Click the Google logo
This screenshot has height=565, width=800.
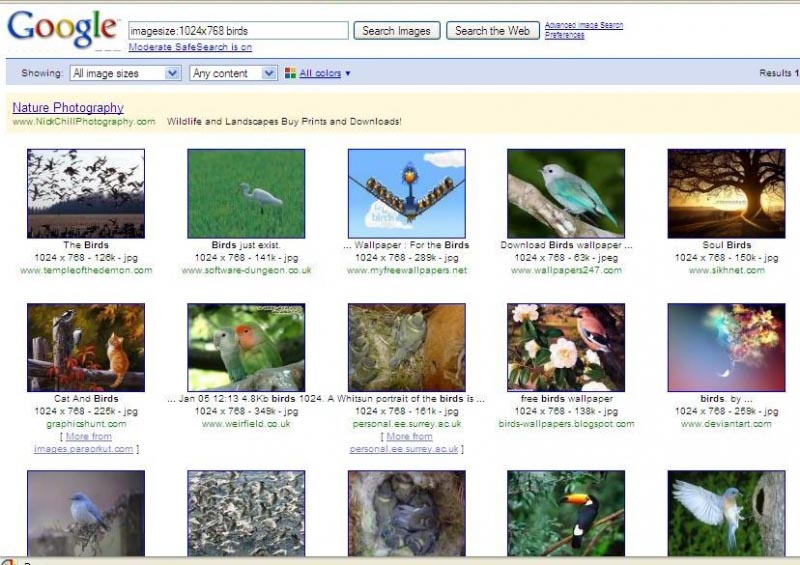60,28
